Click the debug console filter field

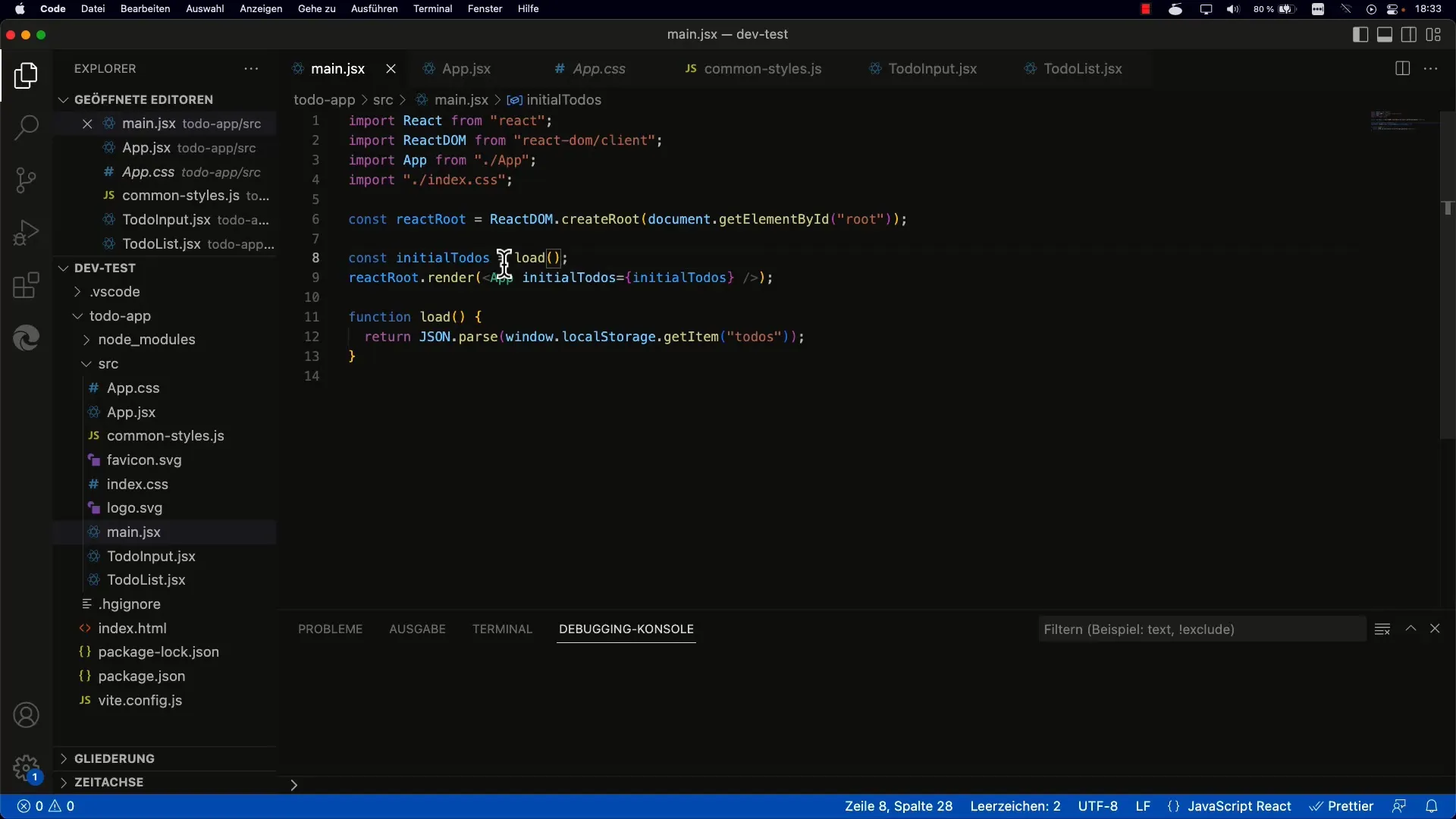1202,629
